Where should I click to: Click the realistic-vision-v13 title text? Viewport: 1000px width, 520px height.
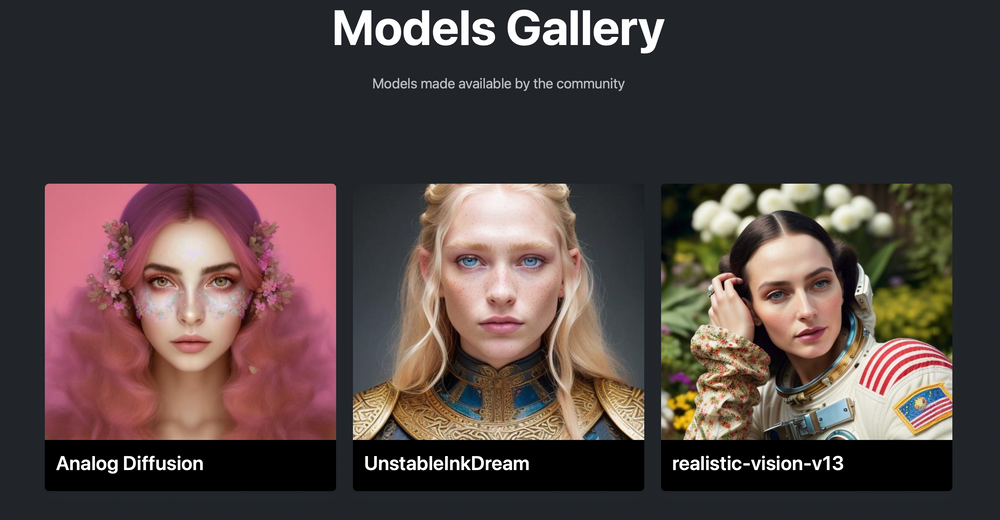pyautogui.click(x=758, y=463)
